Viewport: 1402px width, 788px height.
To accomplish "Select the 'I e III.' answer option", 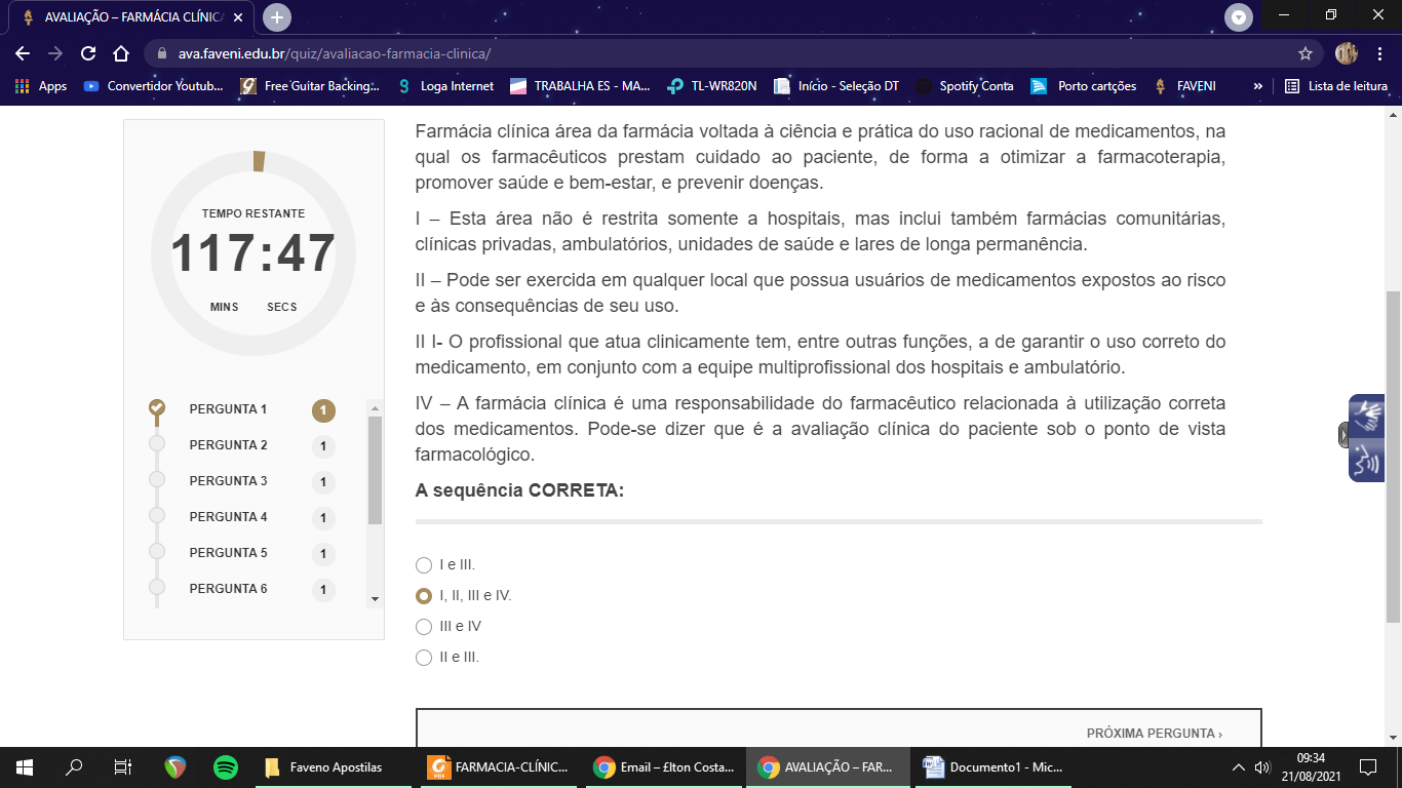I will click(424, 565).
